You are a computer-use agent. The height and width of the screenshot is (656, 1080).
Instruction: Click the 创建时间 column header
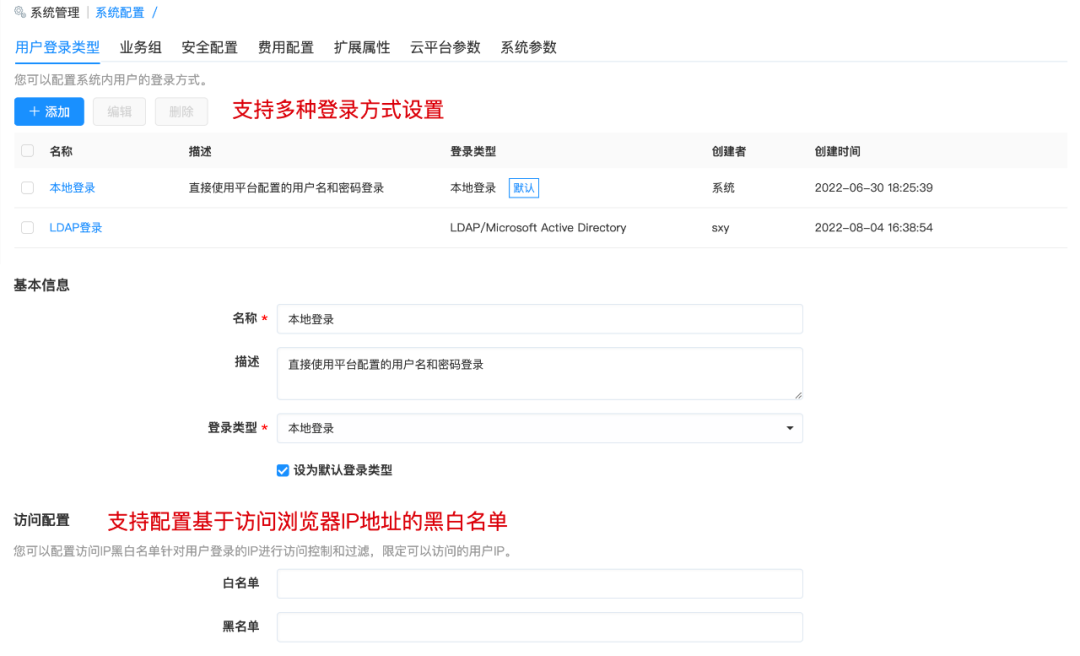coord(837,151)
